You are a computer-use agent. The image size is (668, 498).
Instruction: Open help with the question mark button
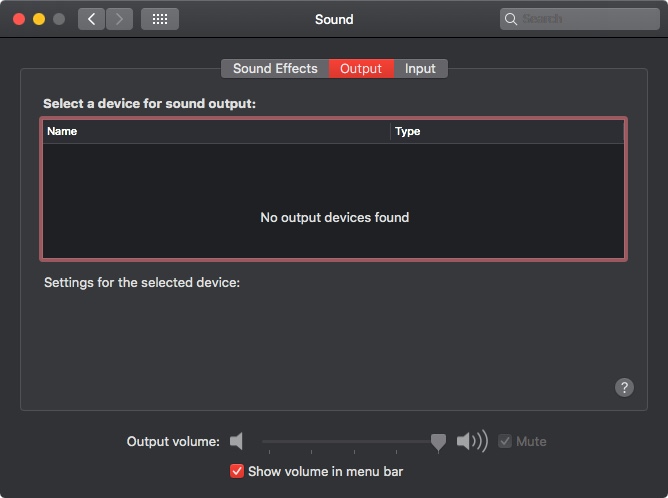[624, 387]
